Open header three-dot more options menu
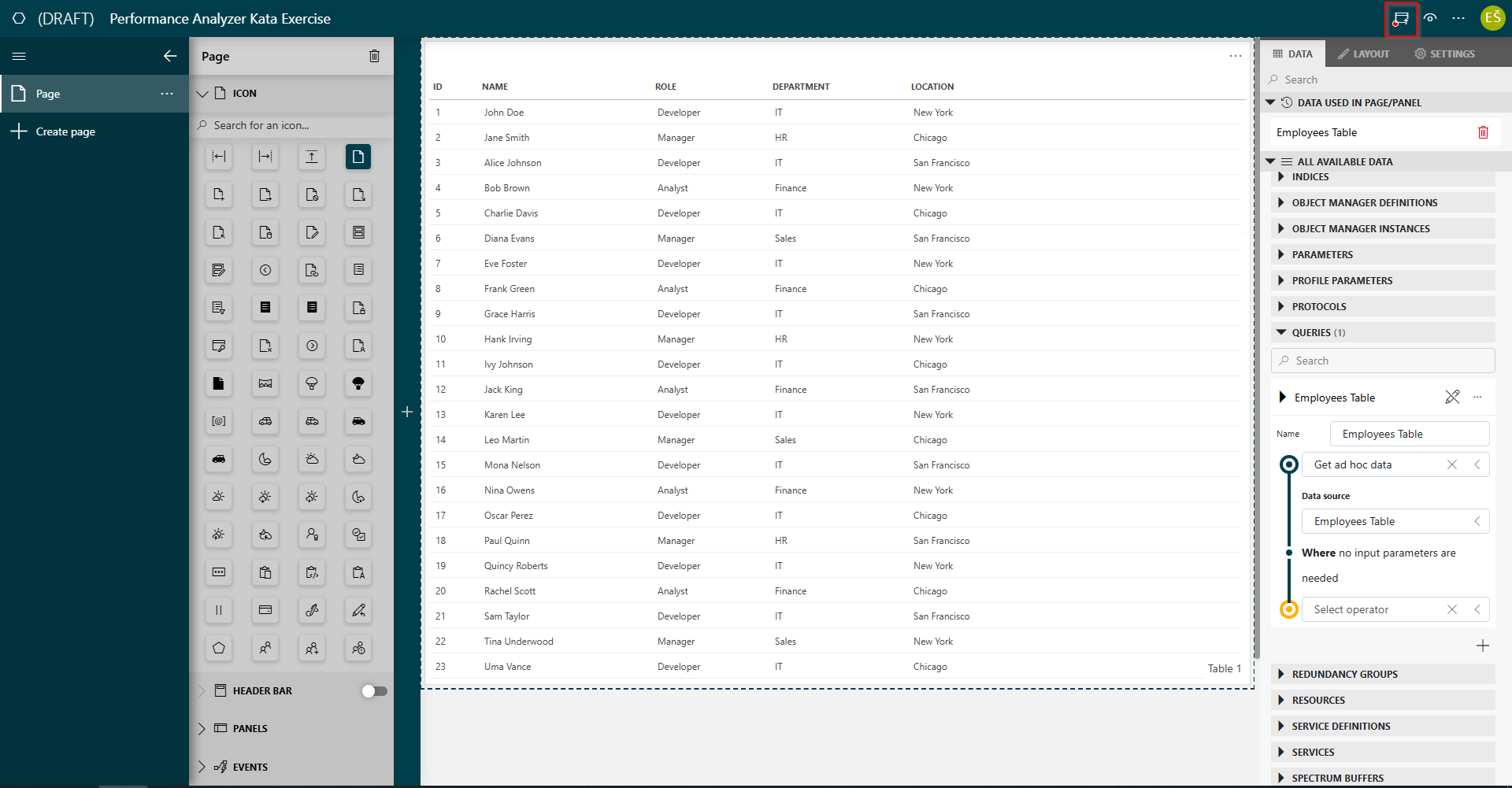The width and height of the screenshot is (1512, 788). pos(1458,18)
